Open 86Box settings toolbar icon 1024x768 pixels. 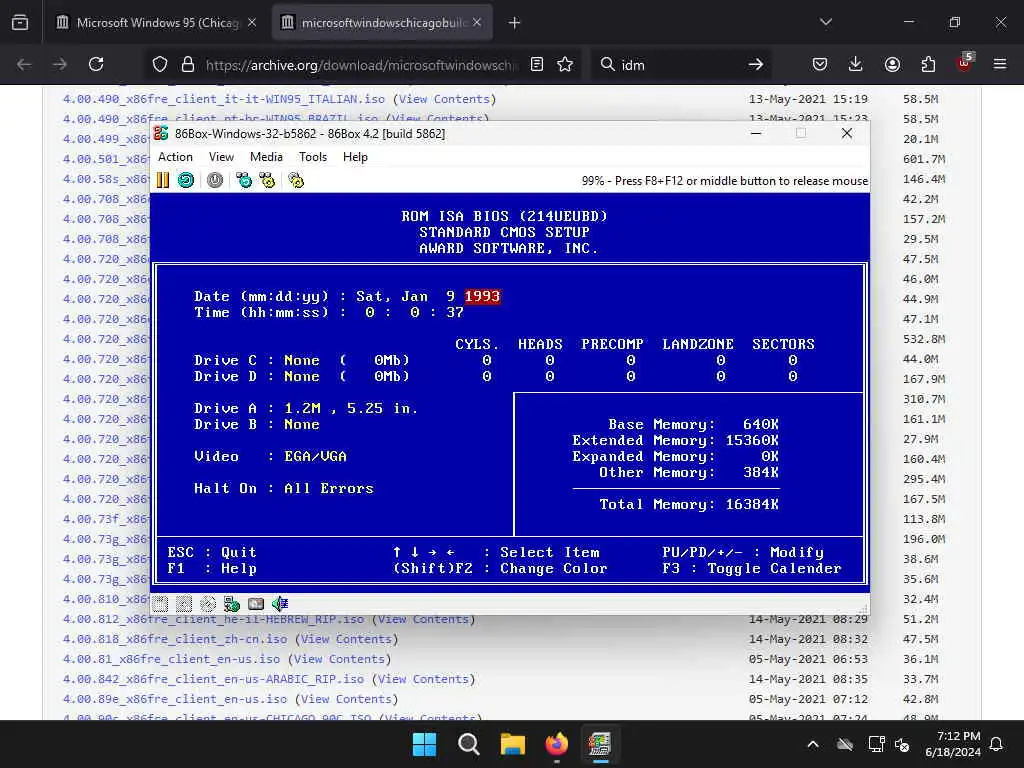tap(296, 180)
